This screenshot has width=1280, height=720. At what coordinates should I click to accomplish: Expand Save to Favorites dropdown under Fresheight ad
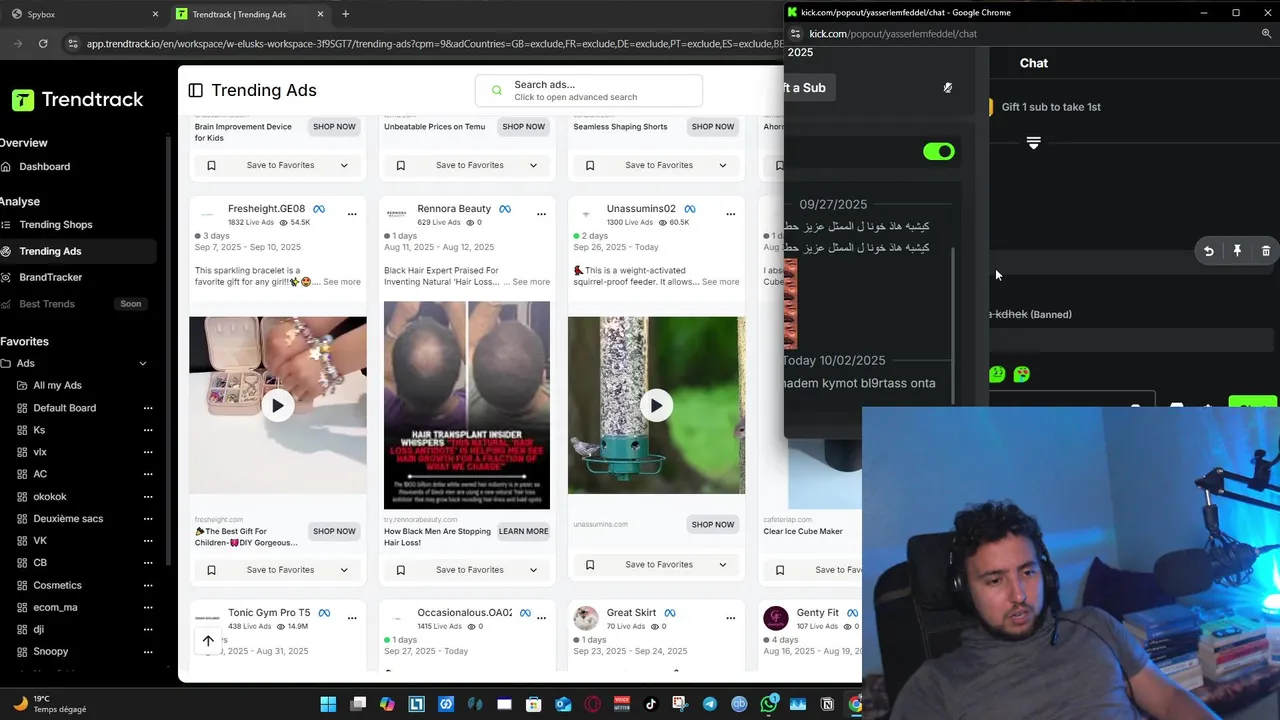coord(344,570)
